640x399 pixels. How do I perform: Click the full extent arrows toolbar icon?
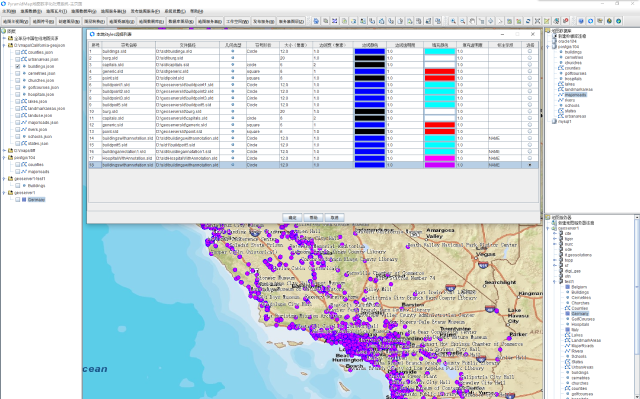click(x=538, y=21)
